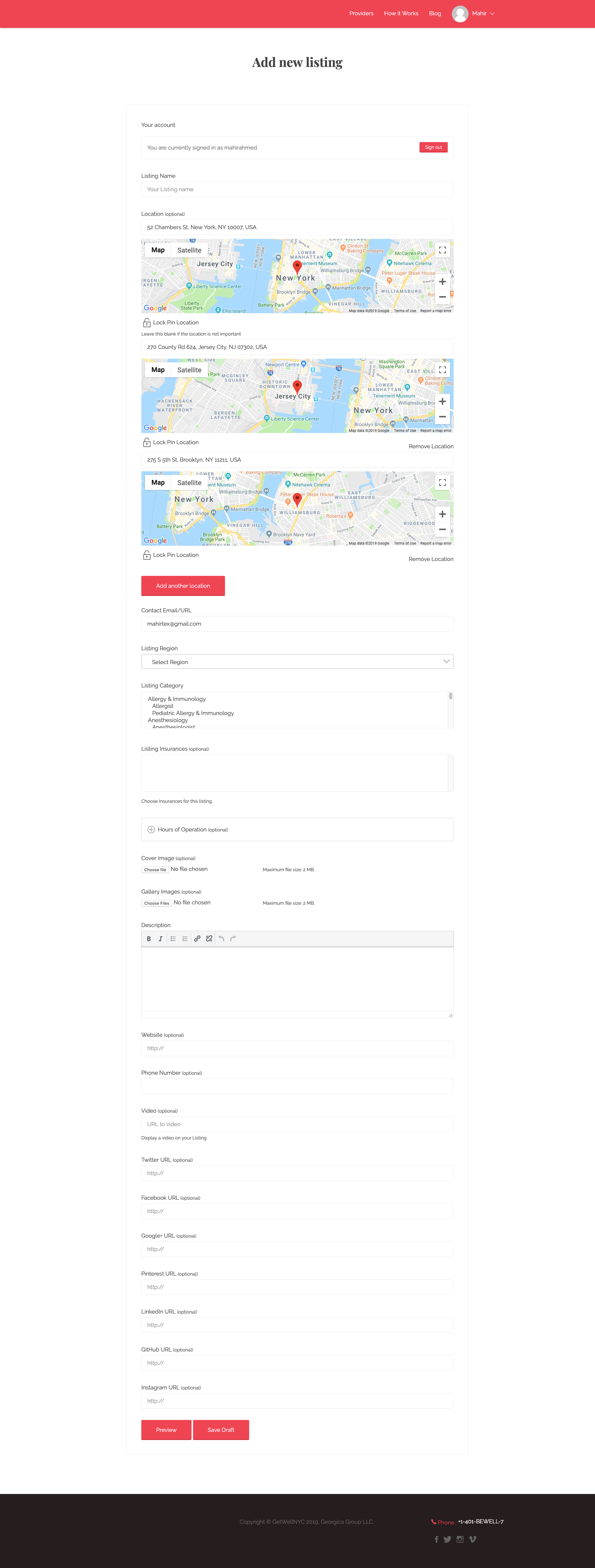The width and height of the screenshot is (595, 1568).
Task: Expand the Hours of Operation section
Action: click(297, 830)
